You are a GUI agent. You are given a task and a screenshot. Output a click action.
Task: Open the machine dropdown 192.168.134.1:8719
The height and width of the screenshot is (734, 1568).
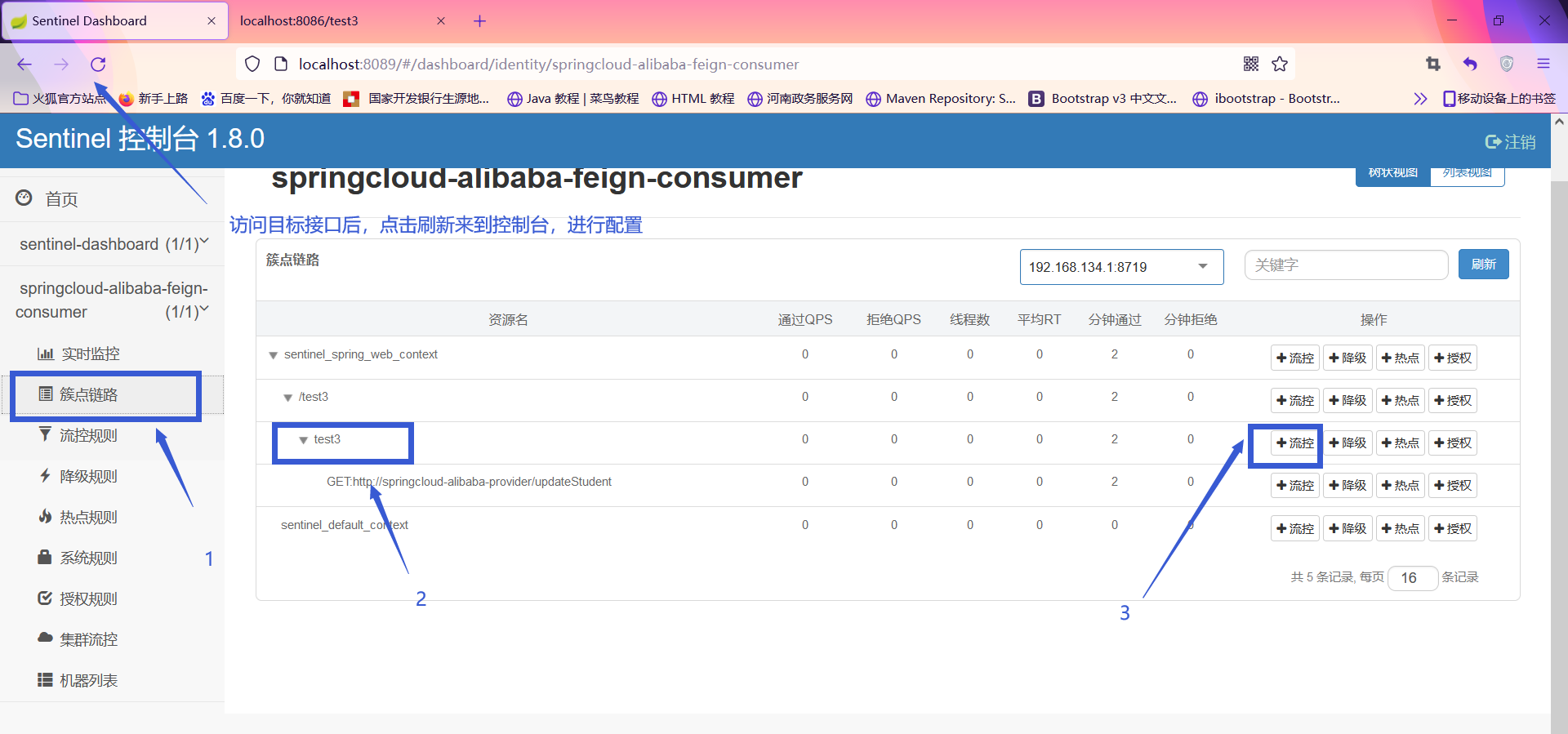point(1121,267)
